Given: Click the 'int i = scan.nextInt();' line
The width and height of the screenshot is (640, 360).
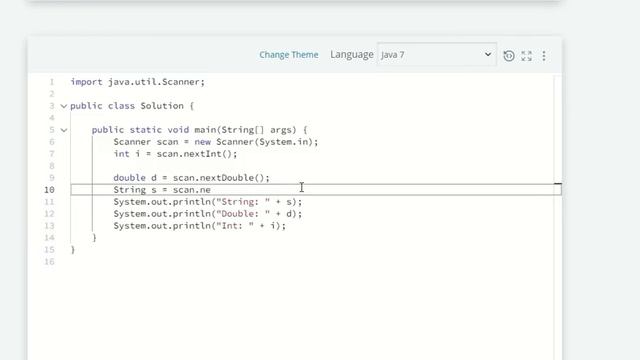Looking at the screenshot, I should (175, 154).
